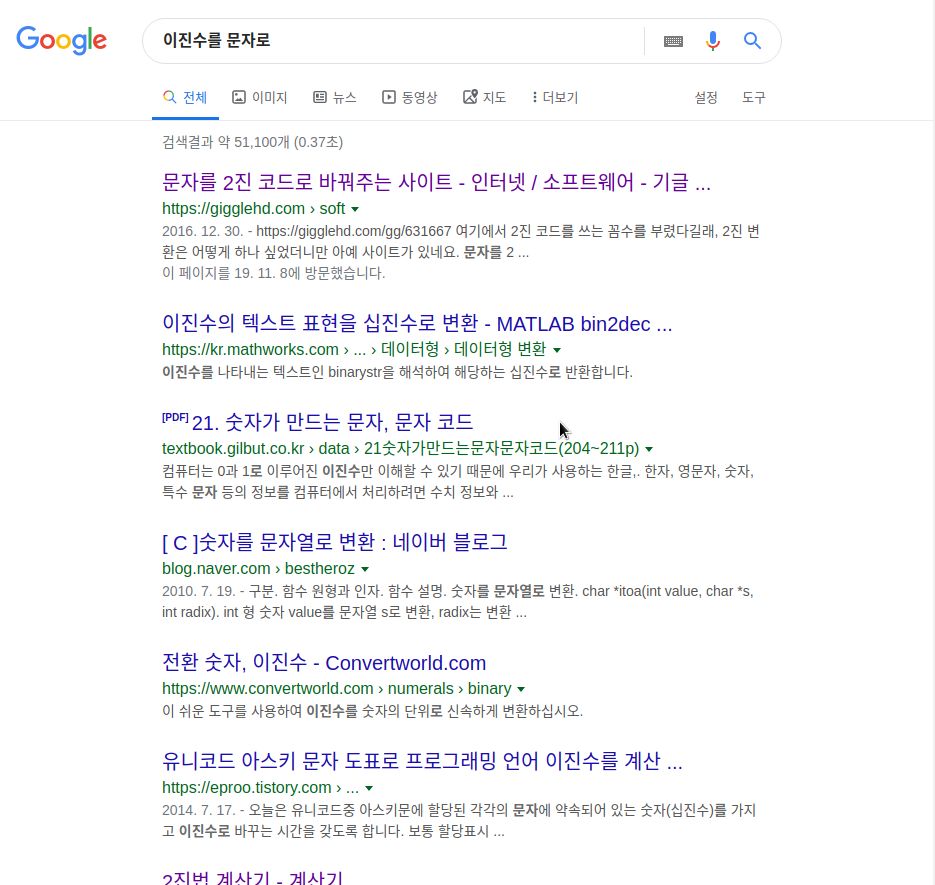
Task: Start voice search with the microphone icon
Action: pyautogui.click(x=713, y=41)
